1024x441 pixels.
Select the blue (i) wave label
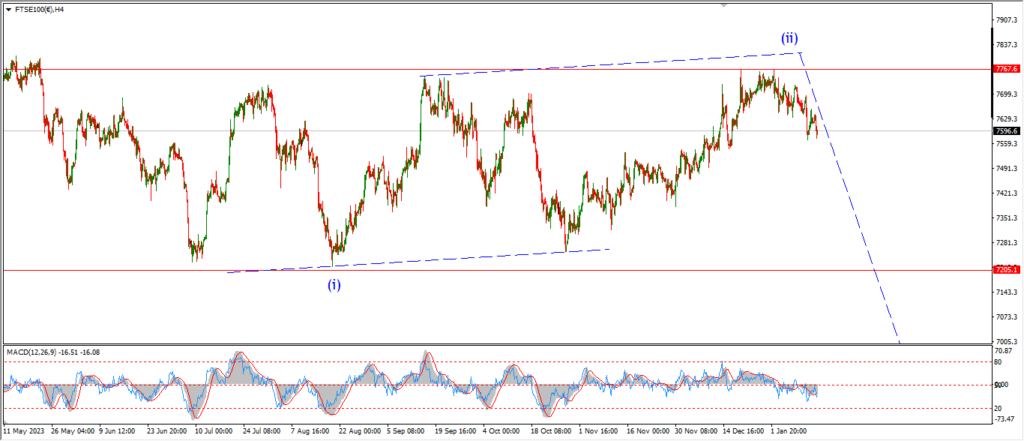pos(334,285)
